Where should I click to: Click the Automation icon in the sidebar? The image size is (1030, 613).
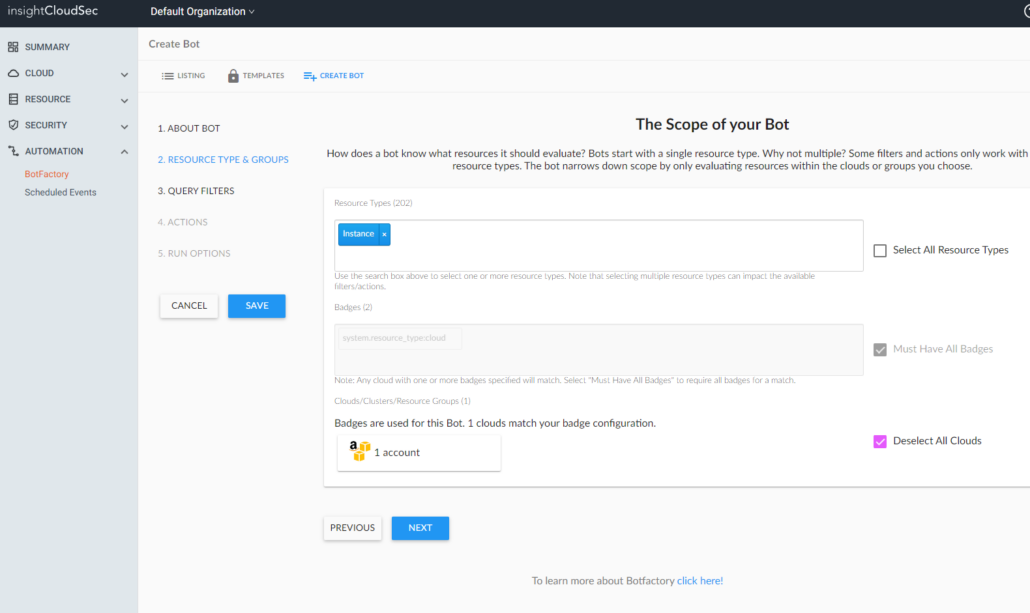tap(14, 151)
